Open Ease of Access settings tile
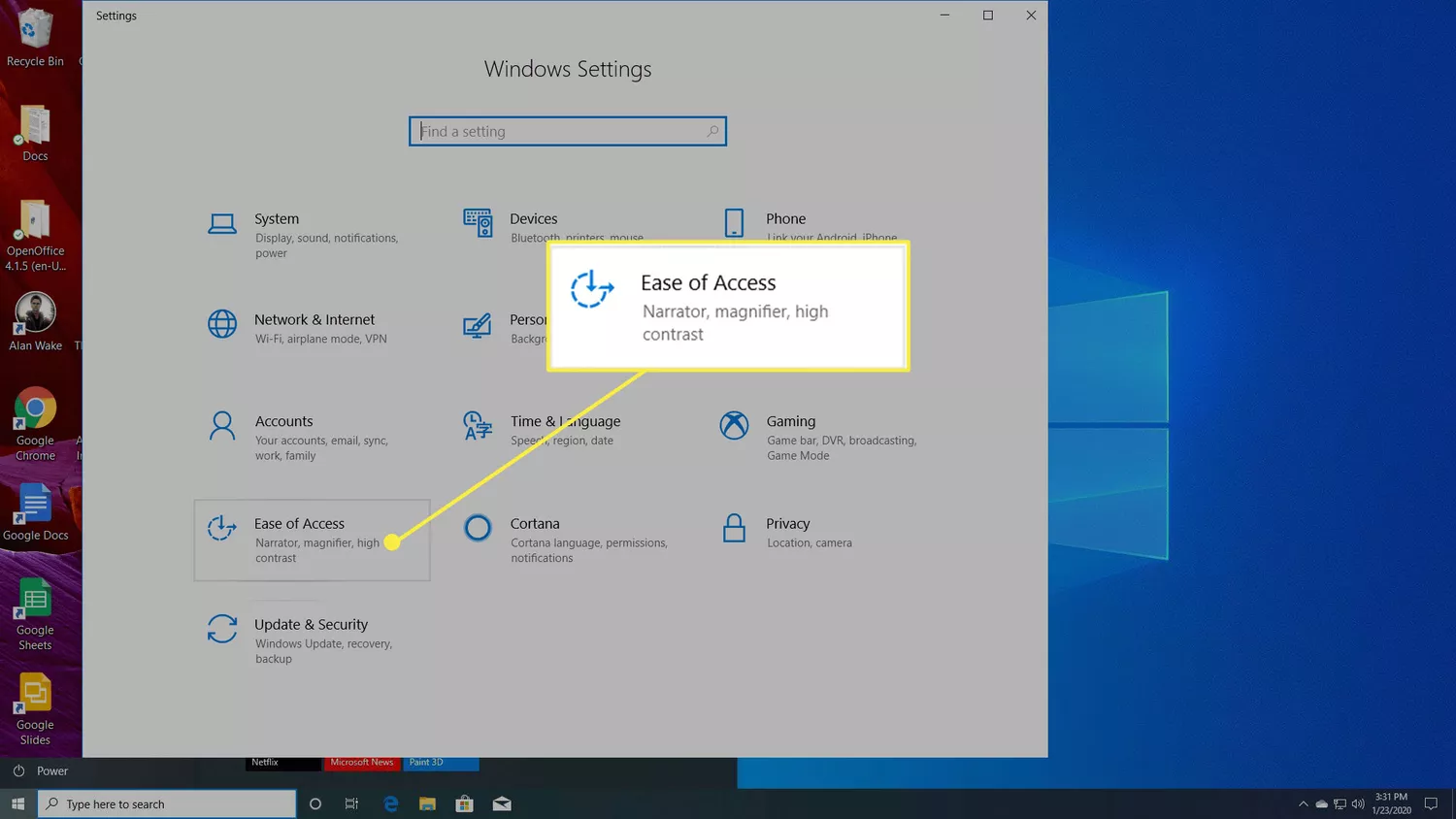The image size is (1456, 819). point(312,541)
